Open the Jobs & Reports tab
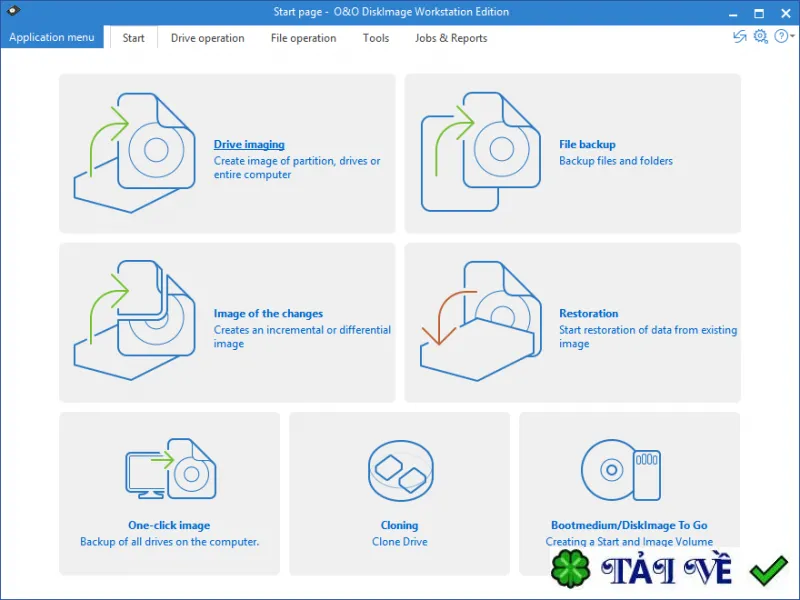 click(x=451, y=38)
